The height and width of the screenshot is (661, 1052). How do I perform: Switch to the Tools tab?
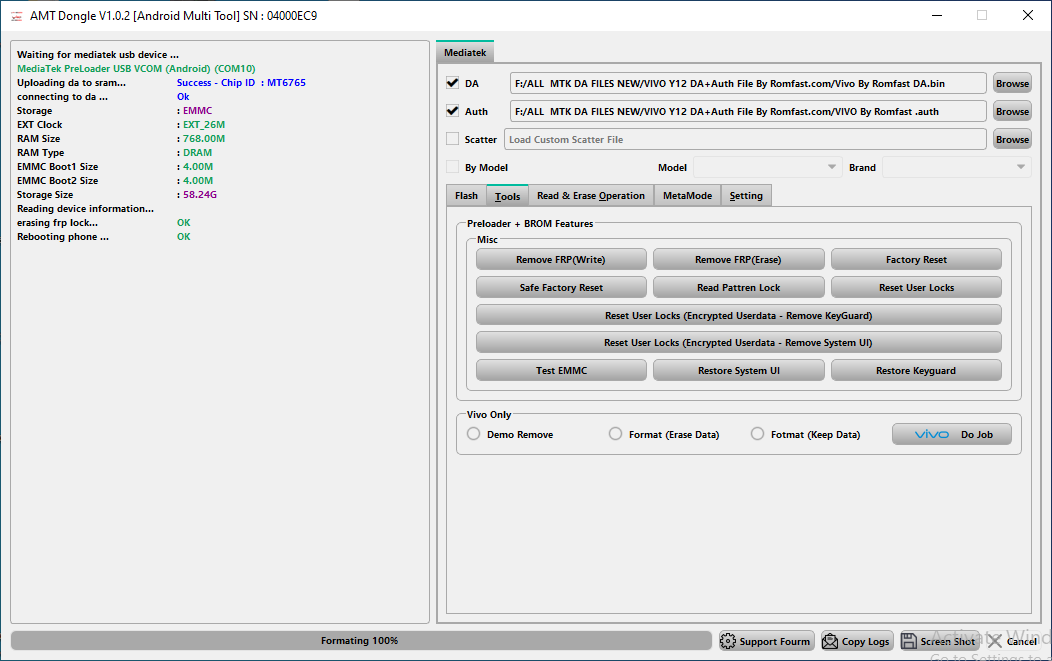coord(507,196)
